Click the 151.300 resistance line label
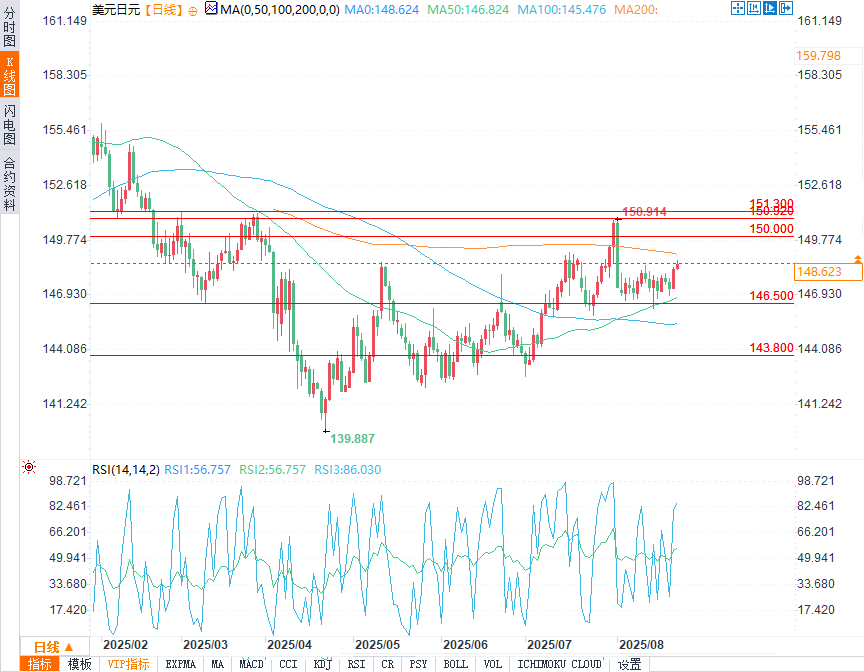The height and width of the screenshot is (672, 864). (x=771, y=203)
